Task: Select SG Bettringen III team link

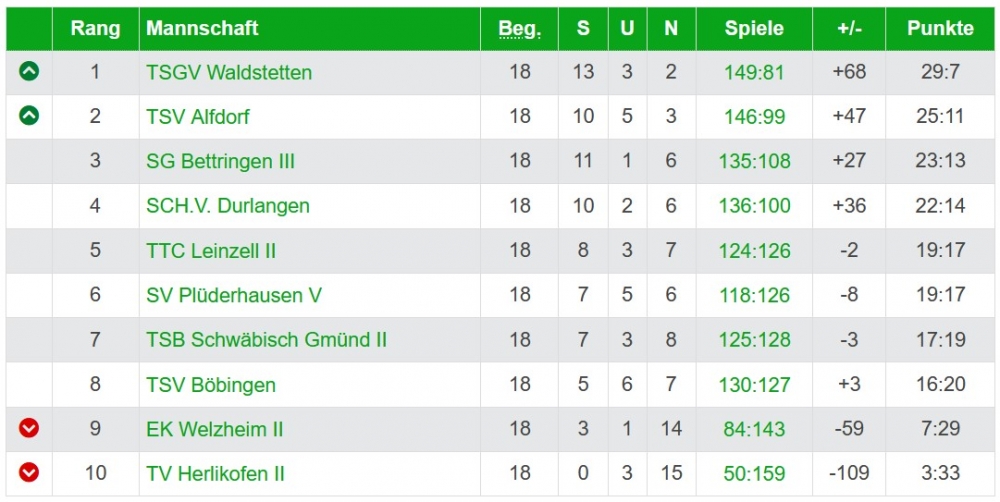Action: point(220,161)
